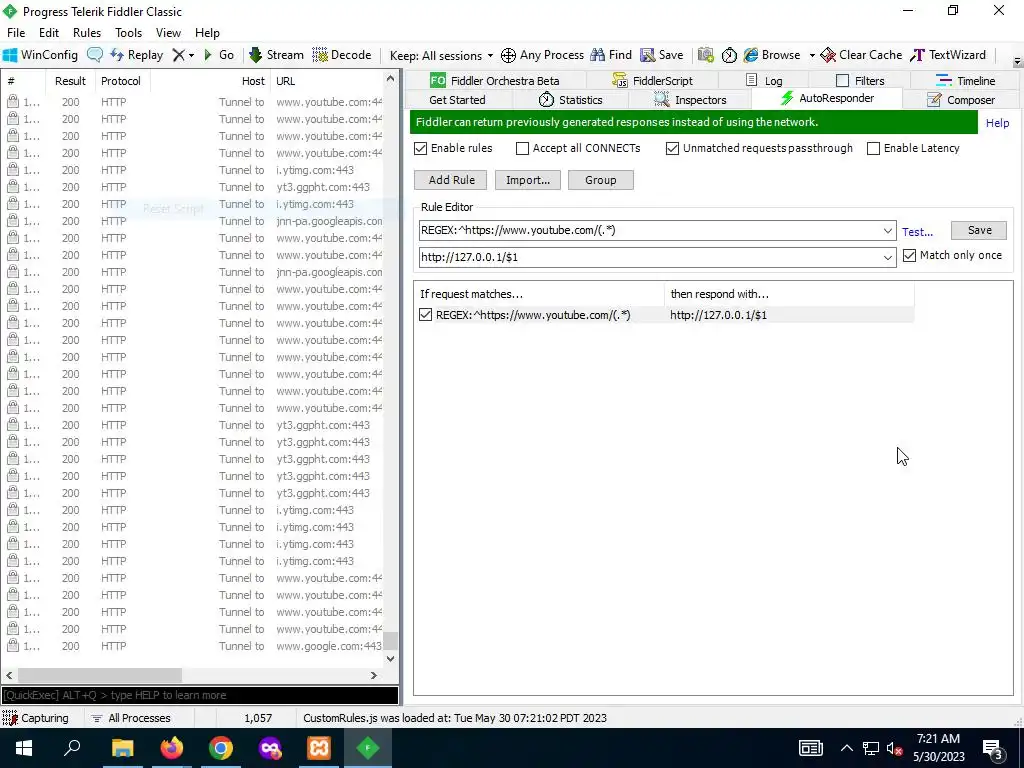Screen dimensions: 1024x768
Task: Sort sessions by Protocol column header
Action: point(121,81)
